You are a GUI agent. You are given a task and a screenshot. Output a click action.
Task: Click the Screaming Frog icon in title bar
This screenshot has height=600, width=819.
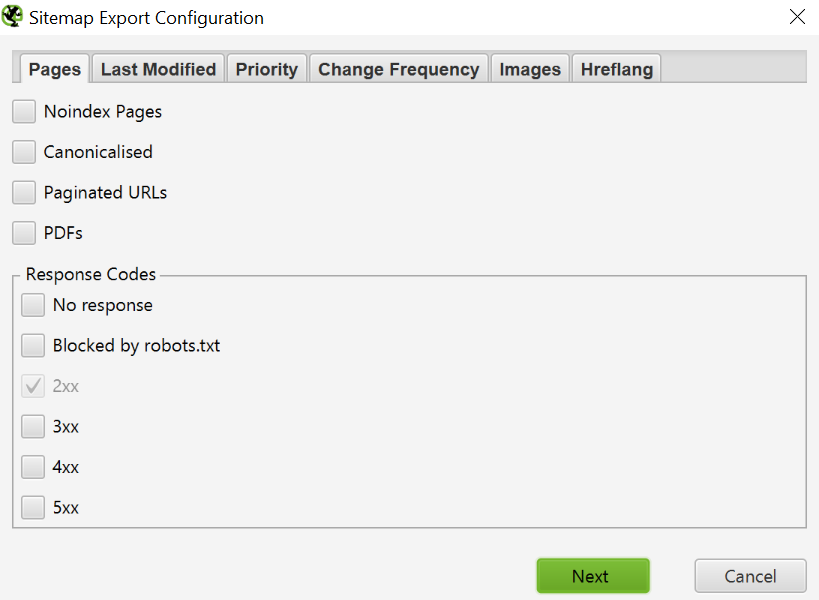[x=12, y=17]
